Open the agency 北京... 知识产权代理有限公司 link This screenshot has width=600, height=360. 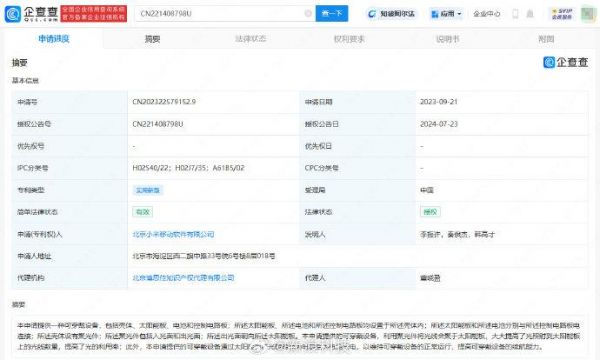point(183,278)
